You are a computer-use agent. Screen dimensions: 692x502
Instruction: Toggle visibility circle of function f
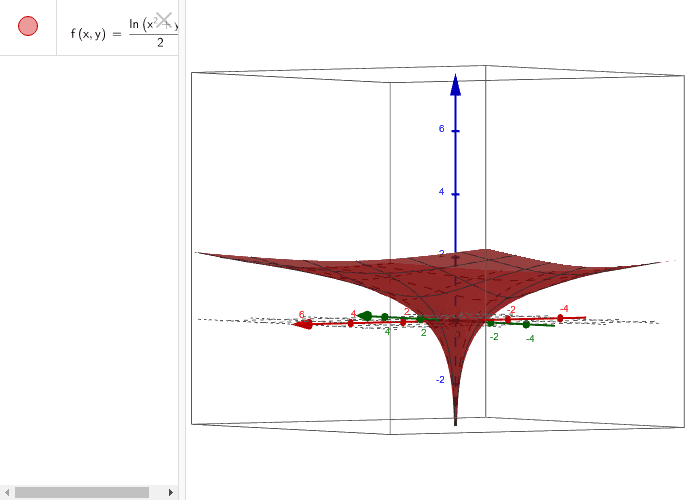(x=28, y=26)
